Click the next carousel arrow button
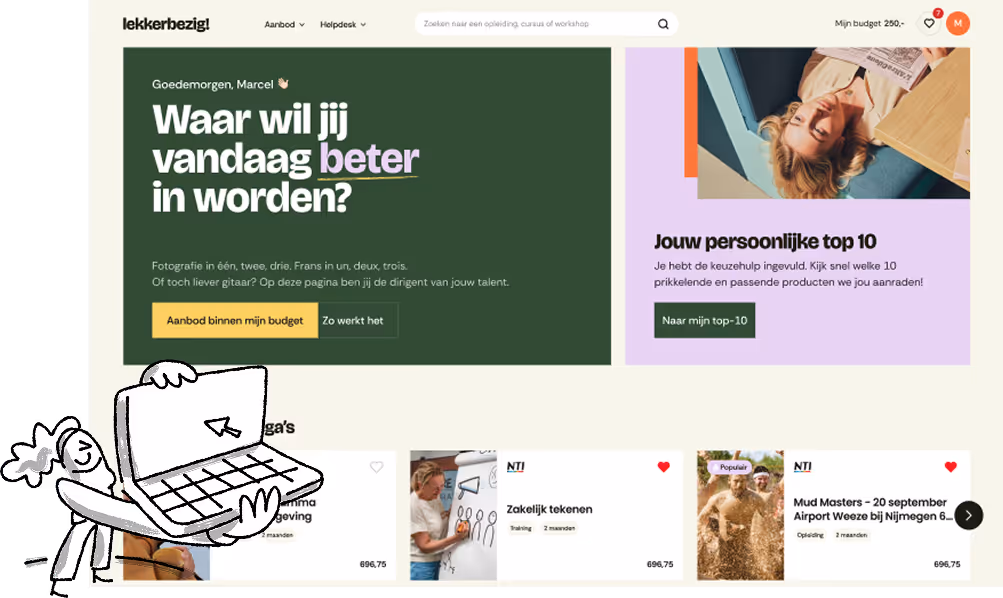 968,515
